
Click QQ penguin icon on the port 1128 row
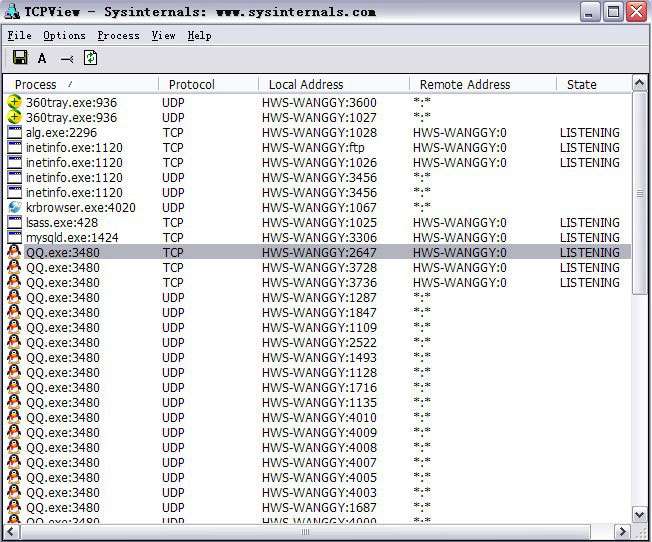[x=14, y=372]
